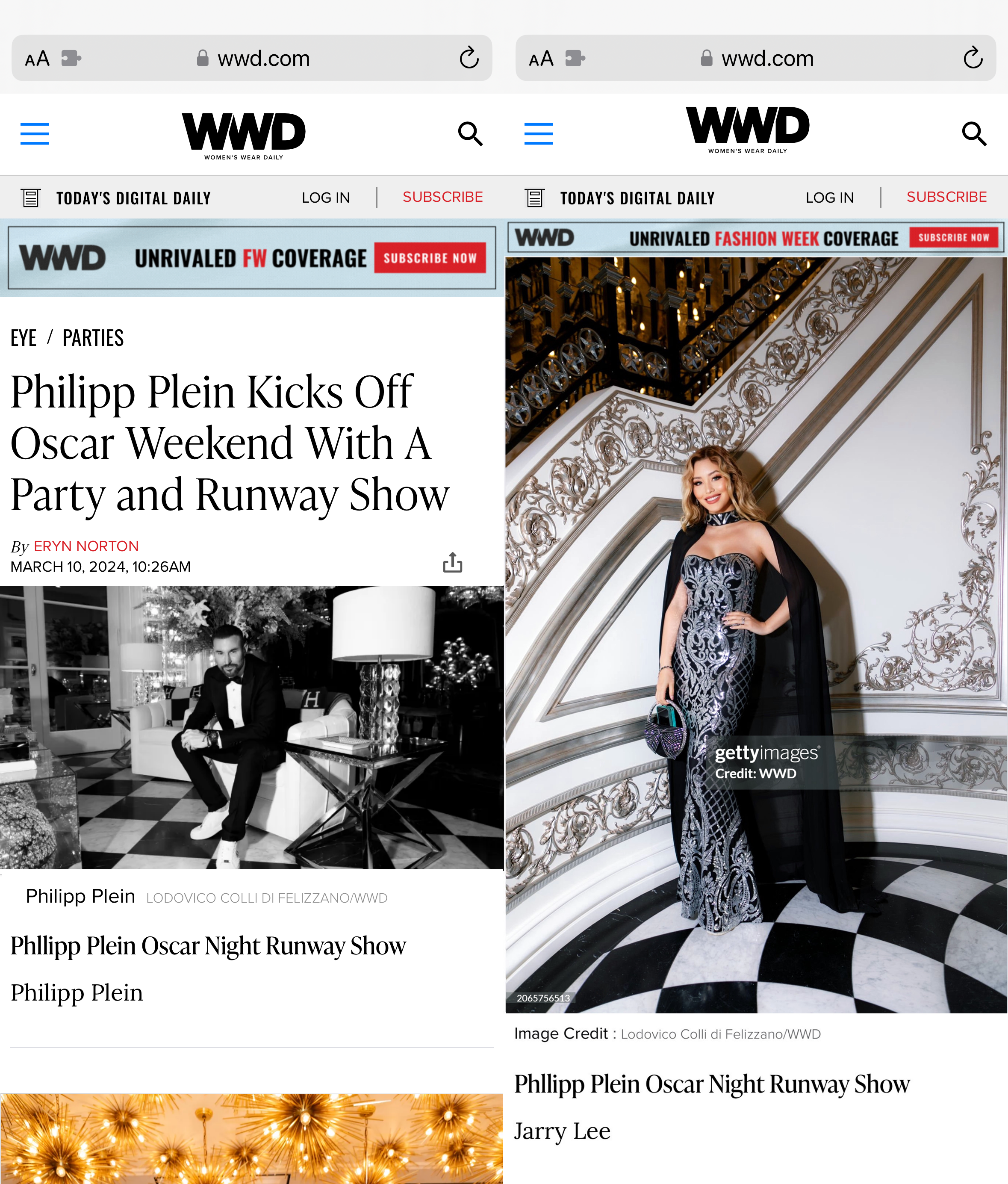The width and height of the screenshot is (1008, 1184).
Task: Open author Eryn Norton's page
Action: pos(86,546)
